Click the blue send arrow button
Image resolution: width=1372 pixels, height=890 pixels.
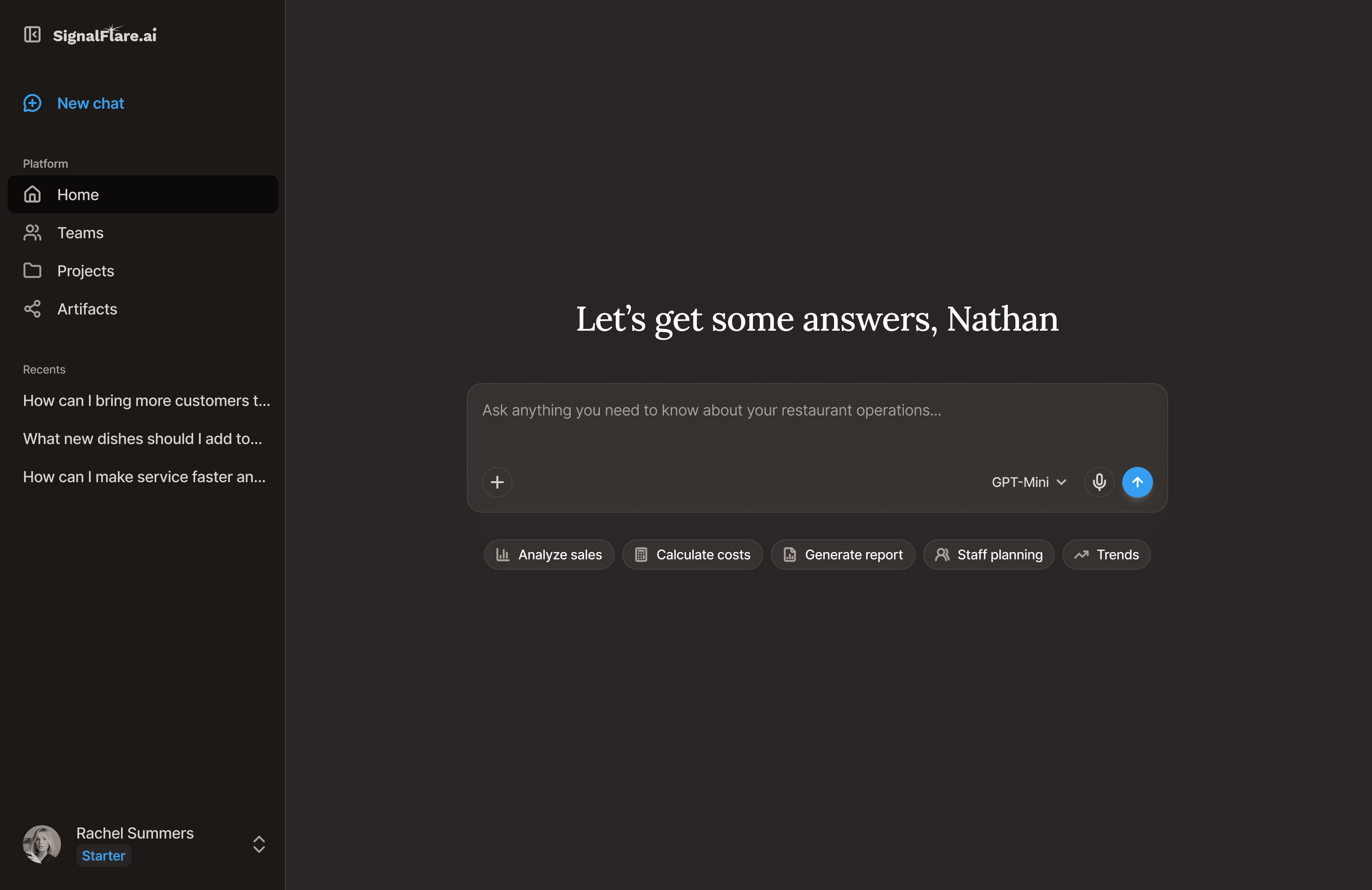(1137, 482)
